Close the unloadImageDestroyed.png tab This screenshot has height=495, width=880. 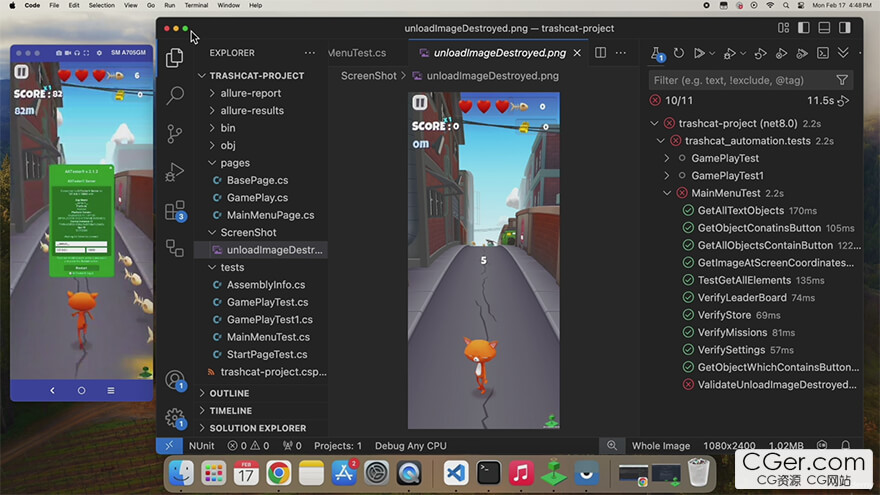coord(577,53)
